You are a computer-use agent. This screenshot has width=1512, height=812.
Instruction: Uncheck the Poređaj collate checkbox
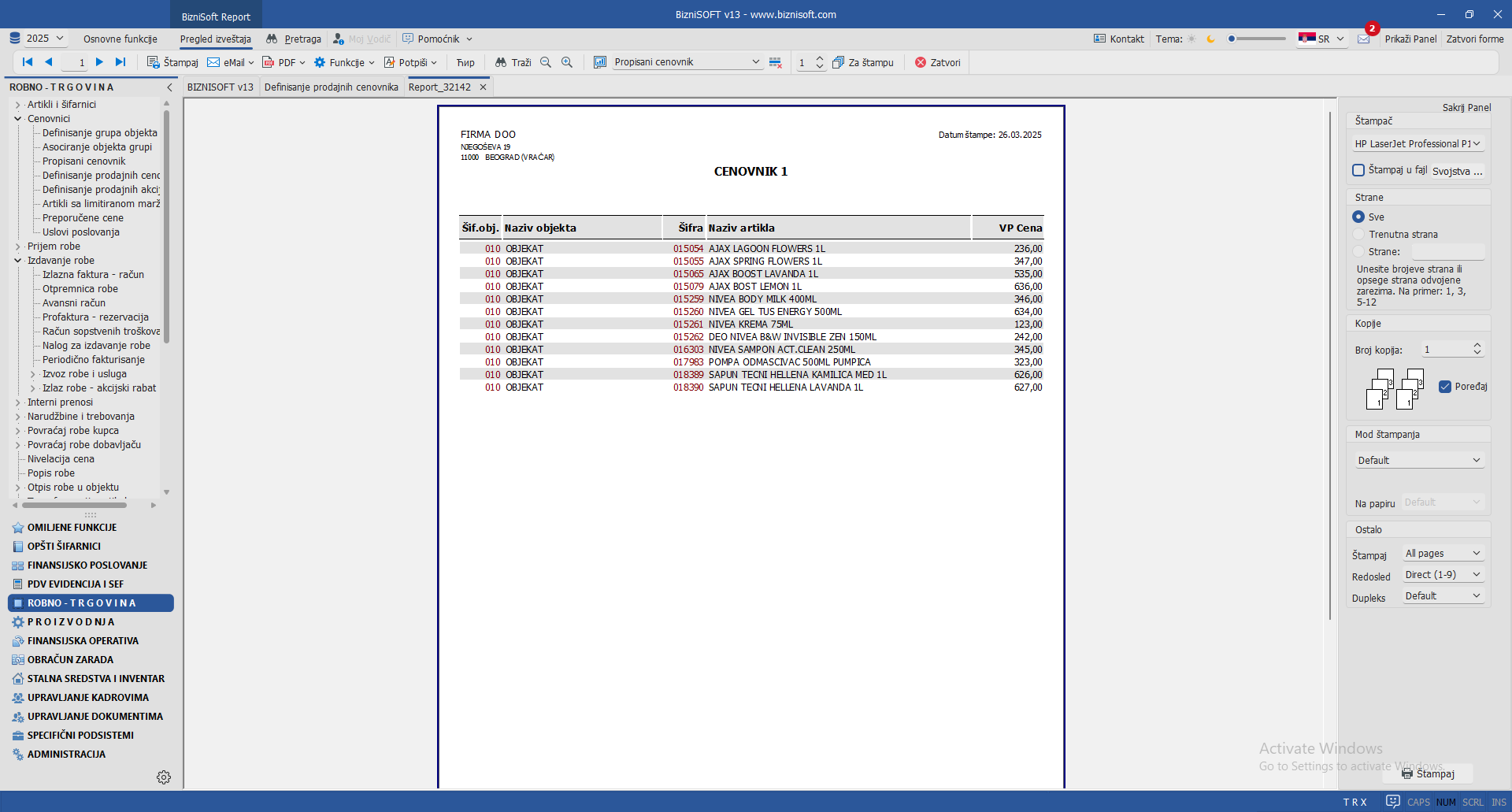coord(1445,387)
